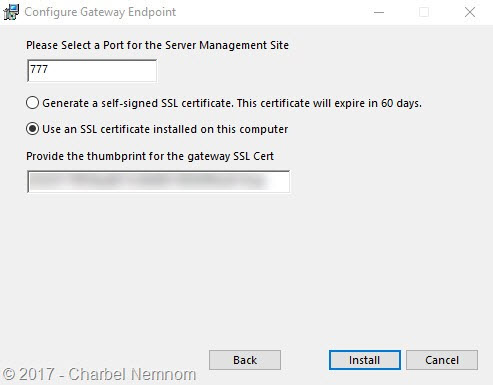
Task: Click the 'Configure Gateway Endpoint' title text
Action: click(x=100, y=12)
